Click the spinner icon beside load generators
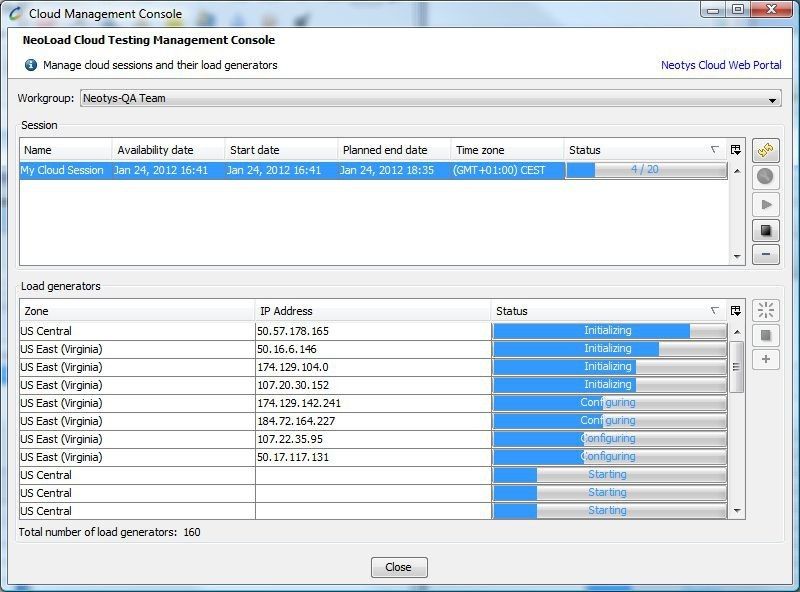The image size is (800, 592). [766, 310]
